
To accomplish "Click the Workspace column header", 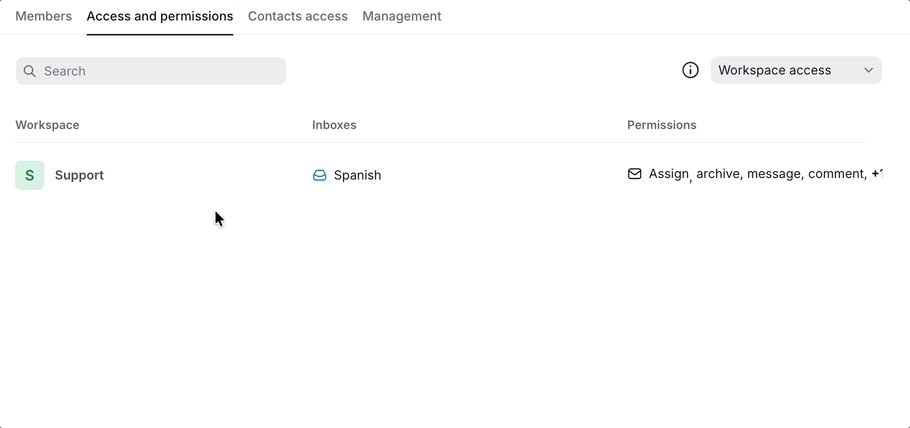I will pos(47,125).
